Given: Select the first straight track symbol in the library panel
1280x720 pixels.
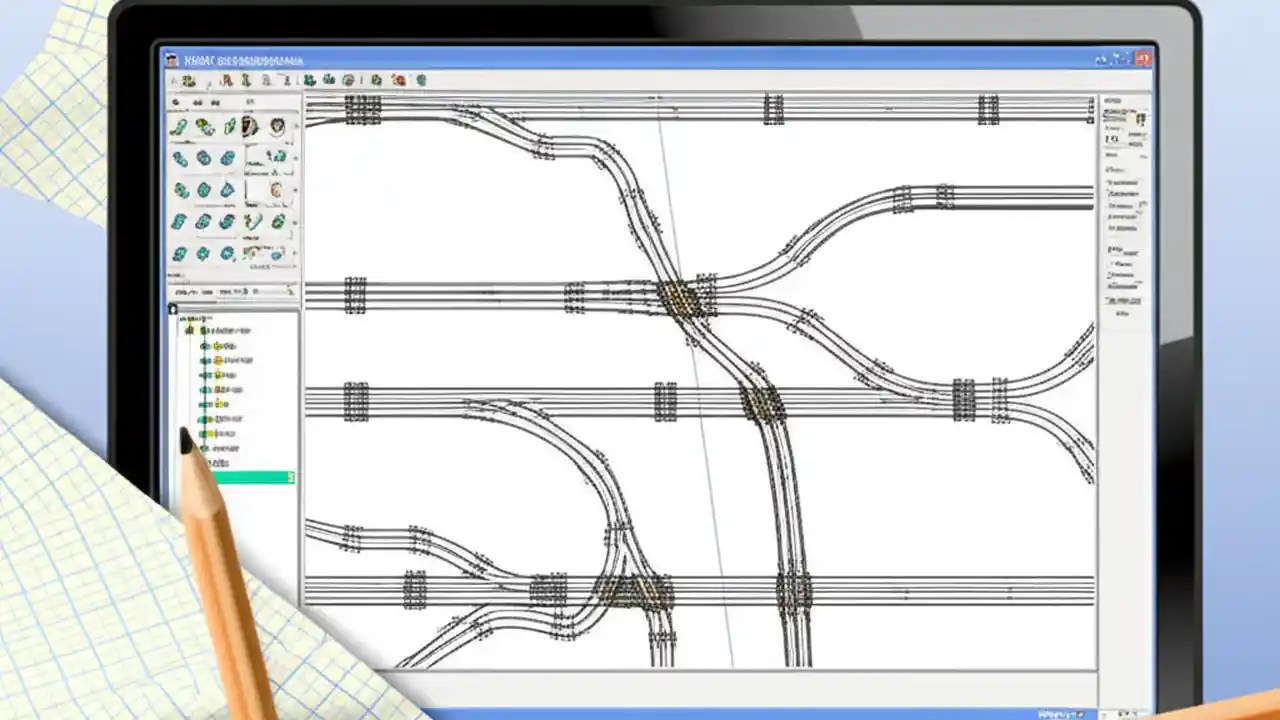Looking at the screenshot, I should [180, 125].
